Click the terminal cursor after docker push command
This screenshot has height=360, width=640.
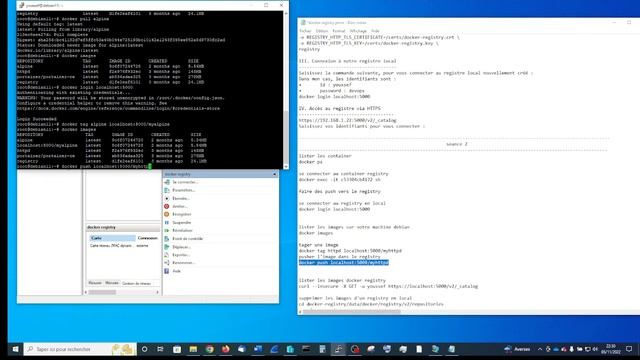point(150,167)
